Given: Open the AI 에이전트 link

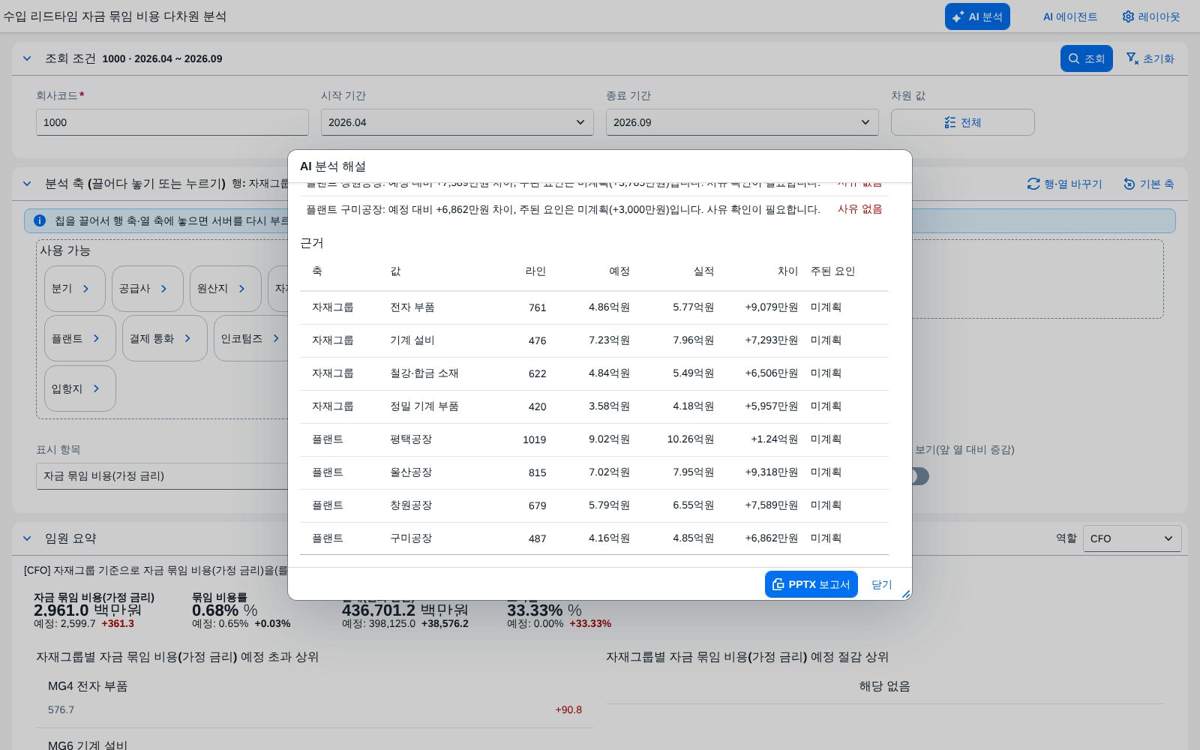Looking at the screenshot, I should (x=1070, y=16).
